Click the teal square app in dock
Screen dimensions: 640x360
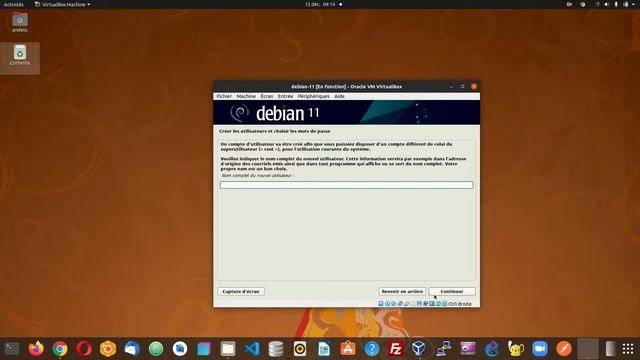click(204, 349)
